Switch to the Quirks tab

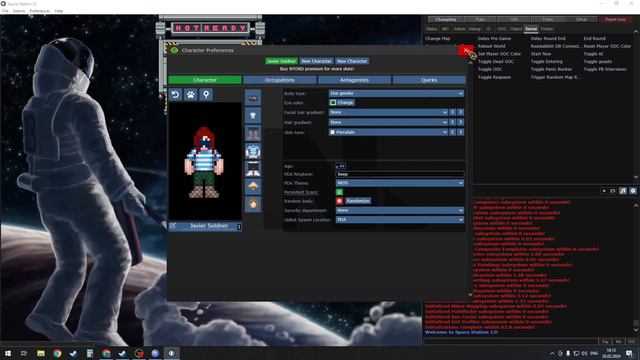click(x=429, y=80)
